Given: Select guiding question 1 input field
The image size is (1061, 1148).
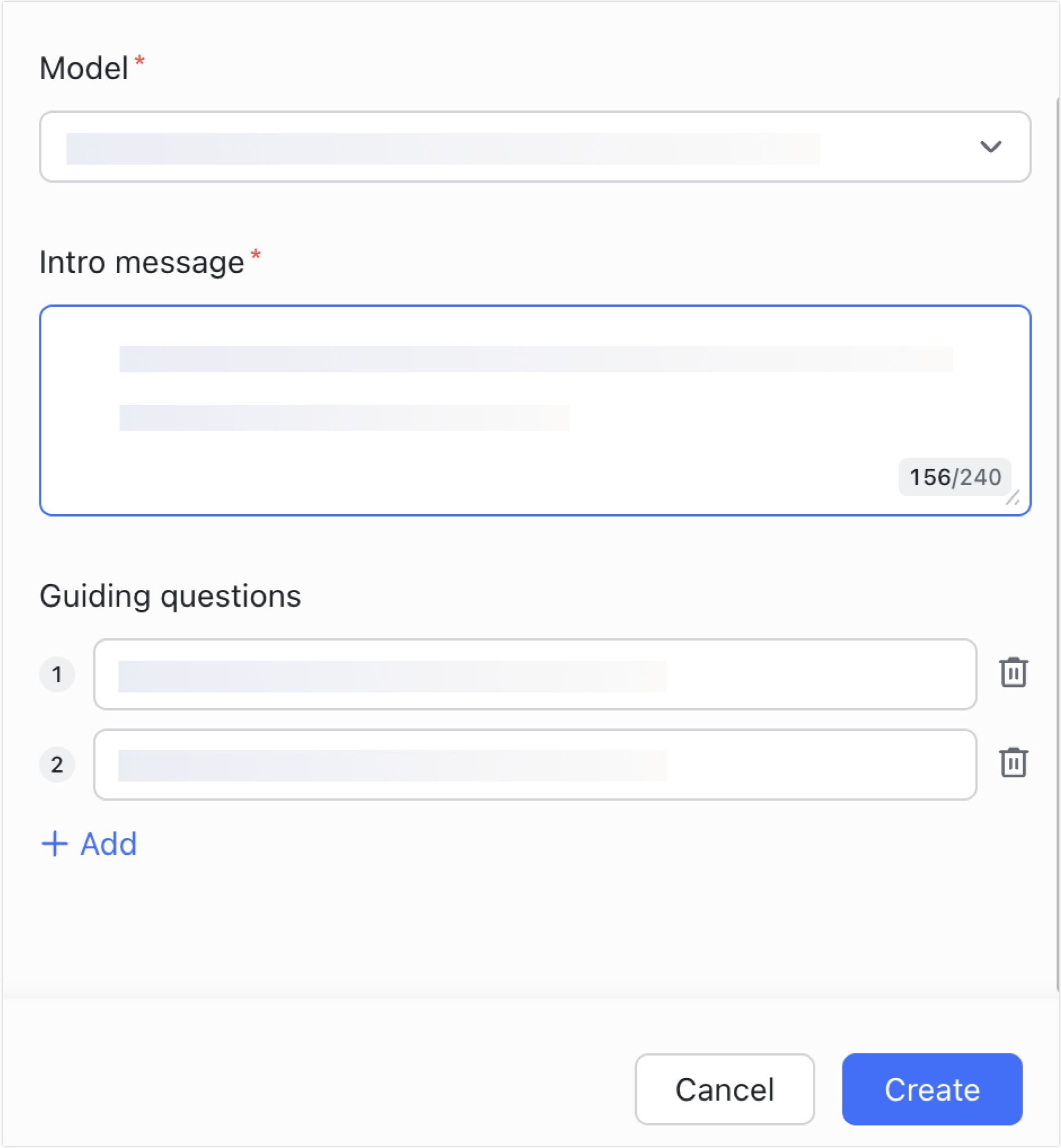Looking at the screenshot, I should pyautogui.click(x=534, y=674).
